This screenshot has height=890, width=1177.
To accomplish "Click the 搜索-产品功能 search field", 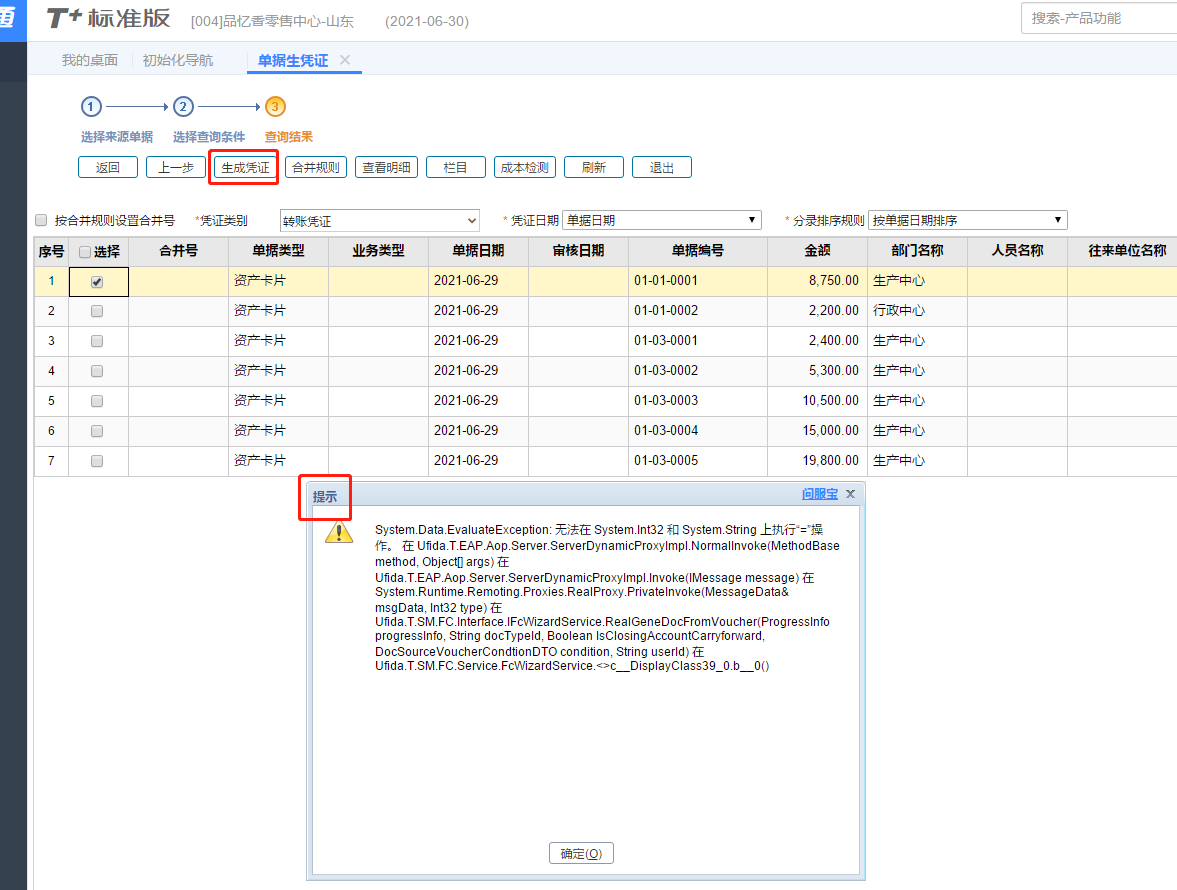I will (1099, 18).
